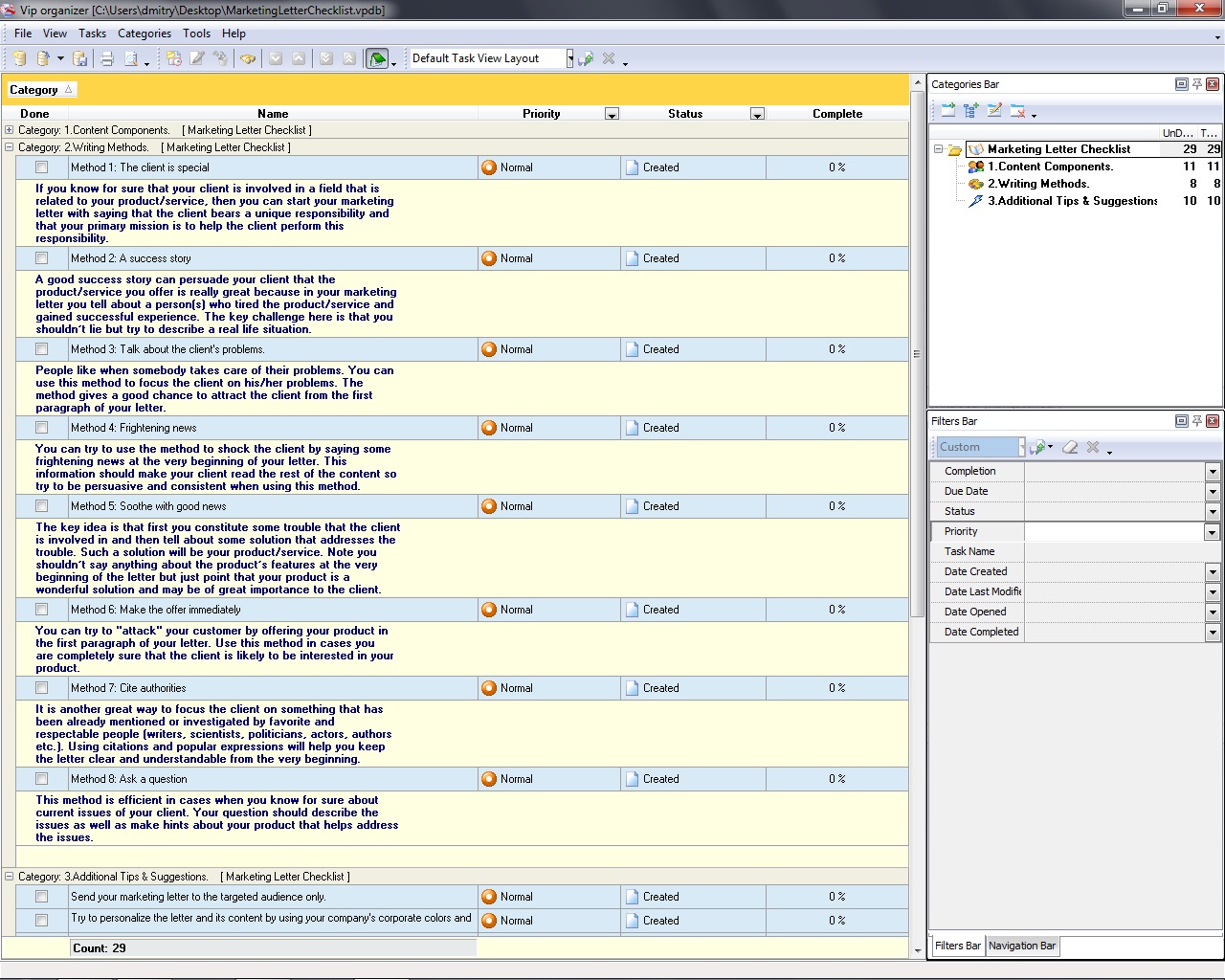
Task: Click the Task Name filter input field
Action: [1115, 551]
